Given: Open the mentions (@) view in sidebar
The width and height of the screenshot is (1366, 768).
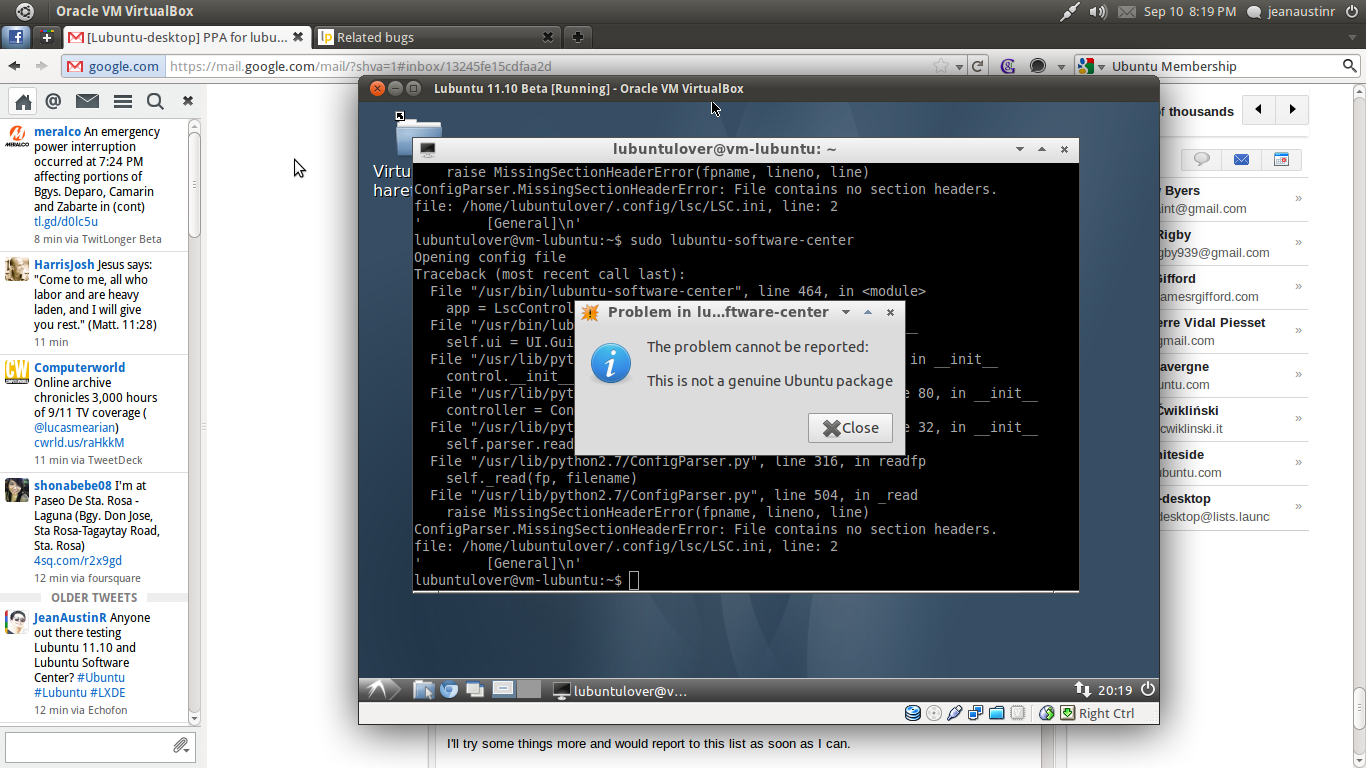Looking at the screenshot, I should (x=53, y=101).
